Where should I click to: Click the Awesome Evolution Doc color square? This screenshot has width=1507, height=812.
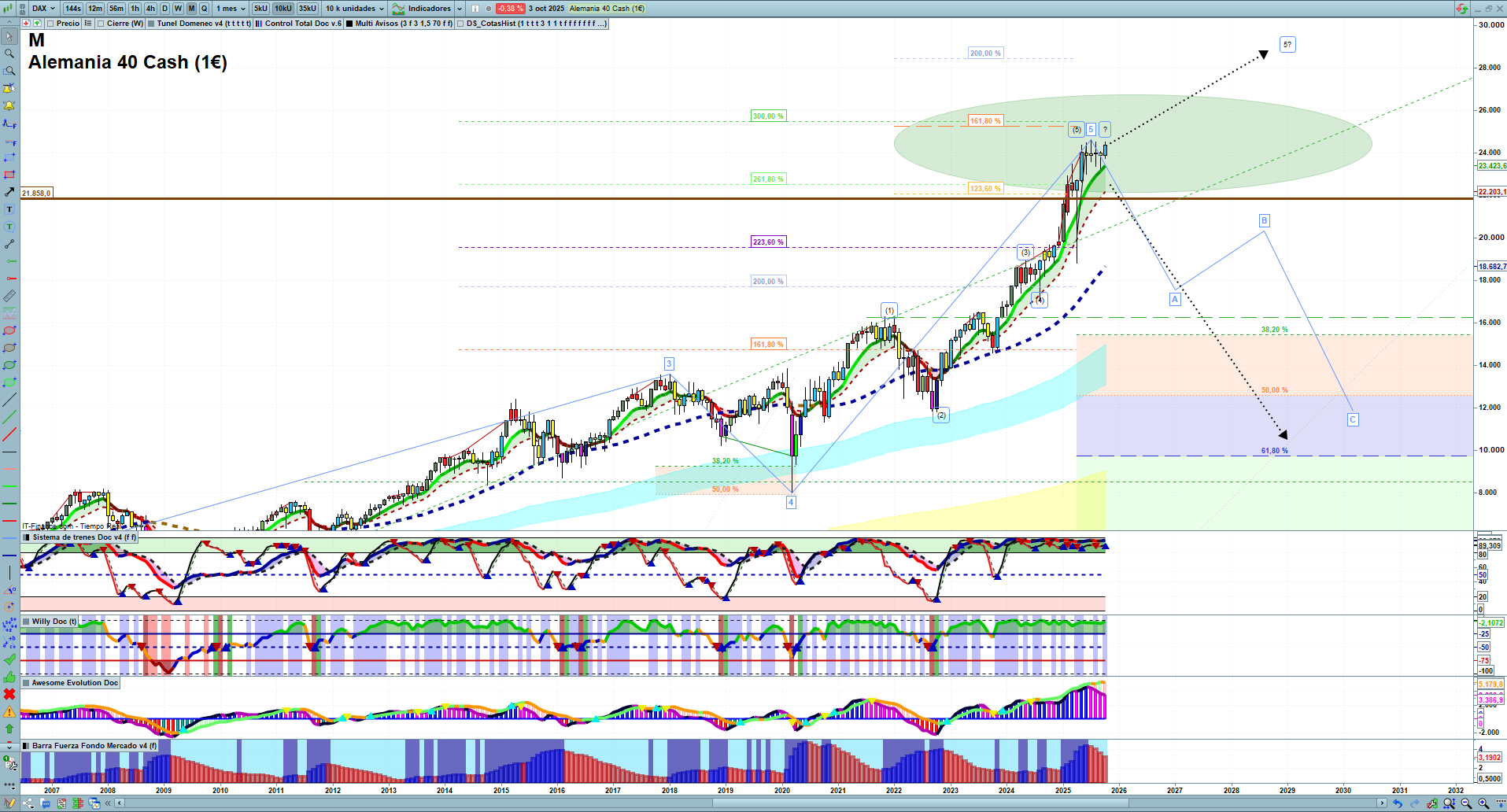click(26, 683)
